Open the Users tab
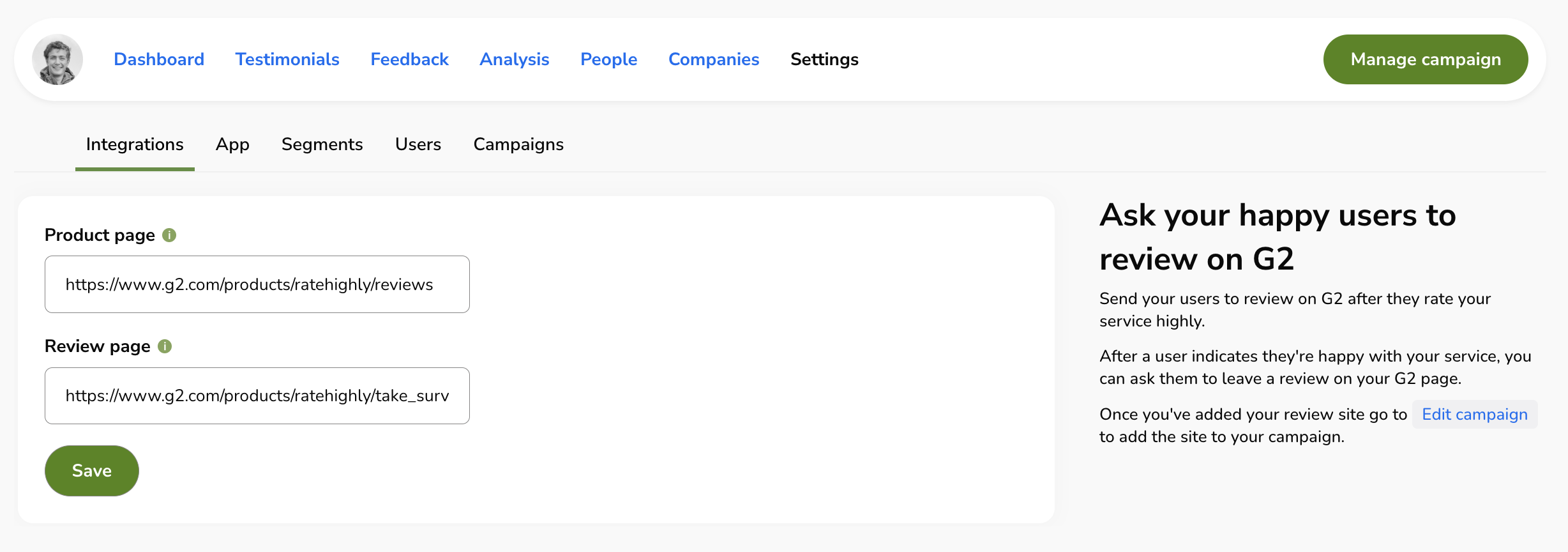This screenshot has height=552, width=1568. 418,144
